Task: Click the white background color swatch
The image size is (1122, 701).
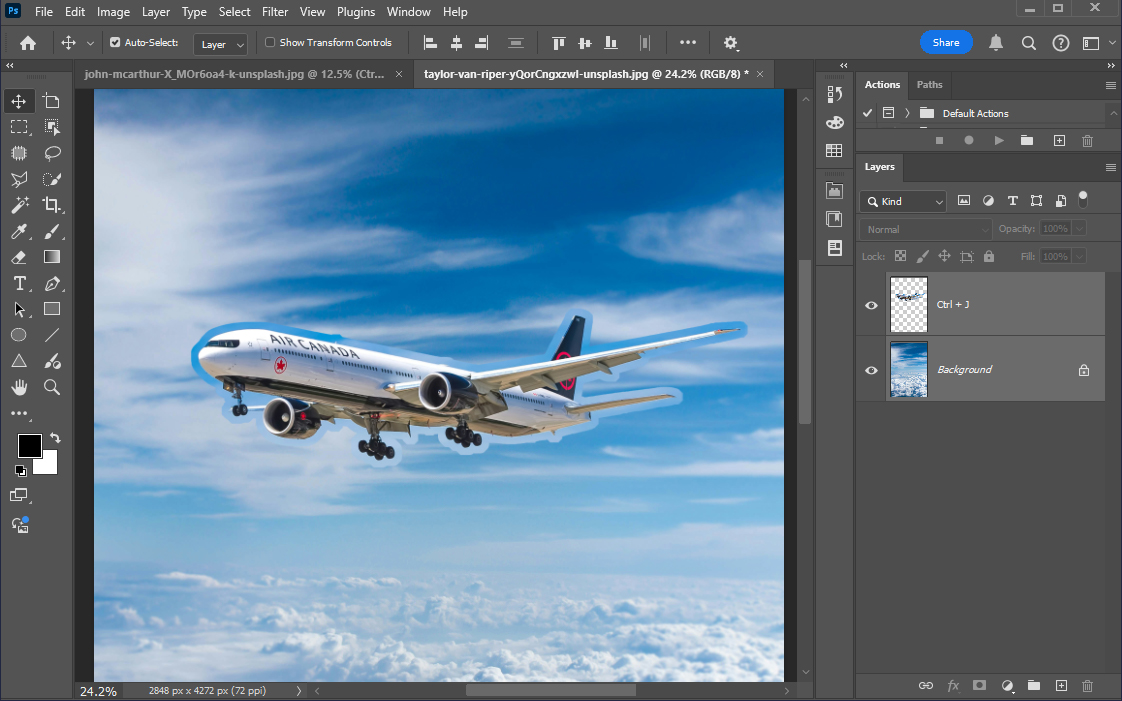Action: click(49, 465)
